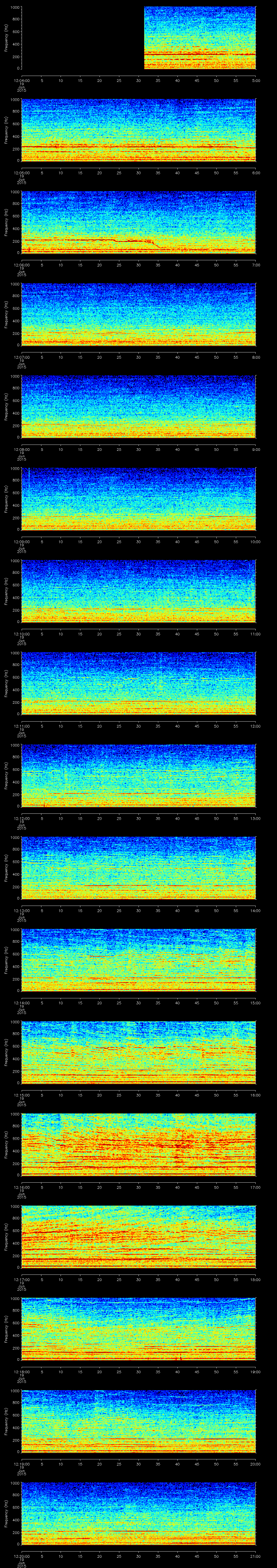
Task: Click the '17:00' end time label
Action: [x=255, y=1187]
